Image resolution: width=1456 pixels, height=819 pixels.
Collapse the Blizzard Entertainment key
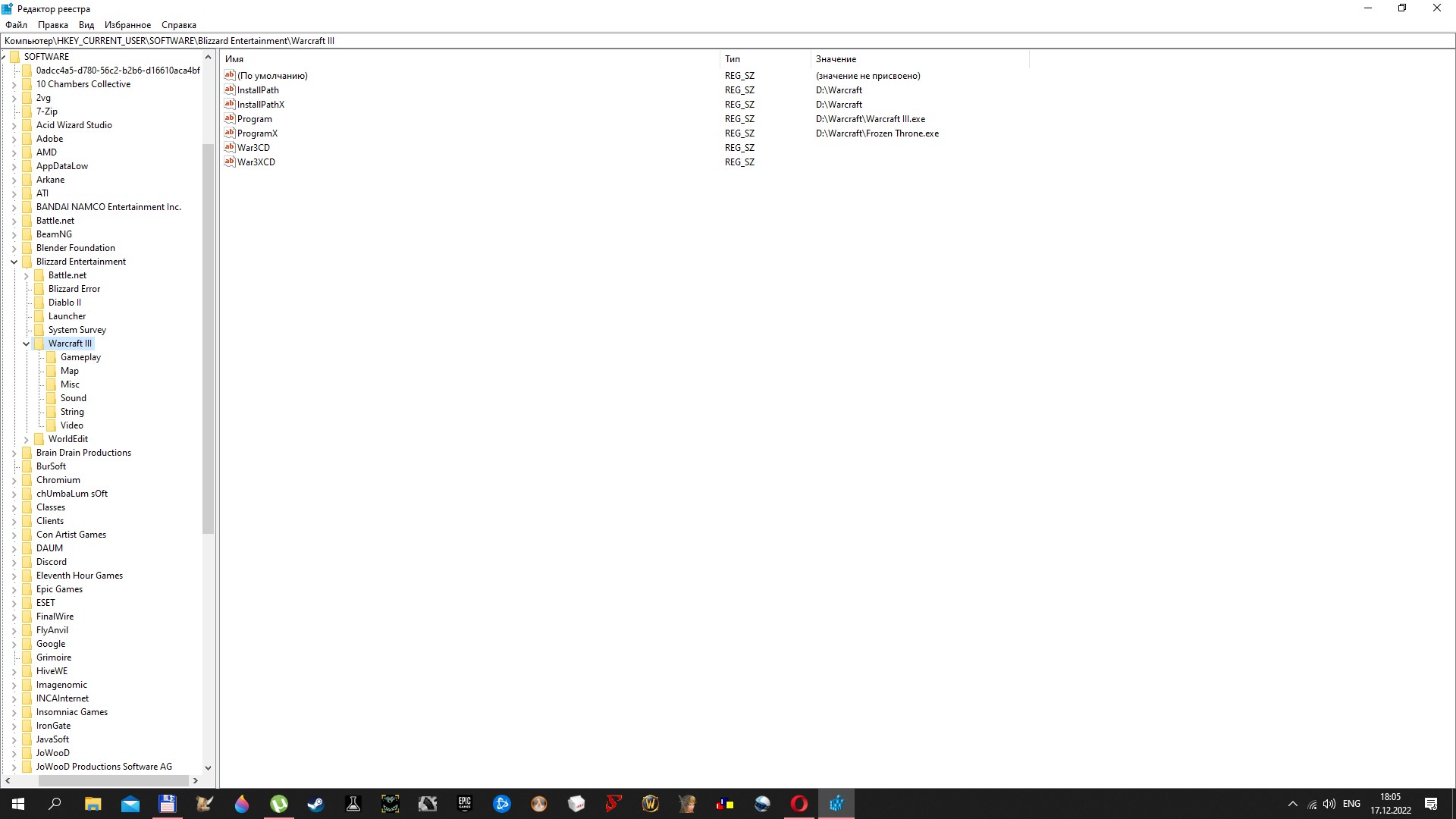(14, 262)
